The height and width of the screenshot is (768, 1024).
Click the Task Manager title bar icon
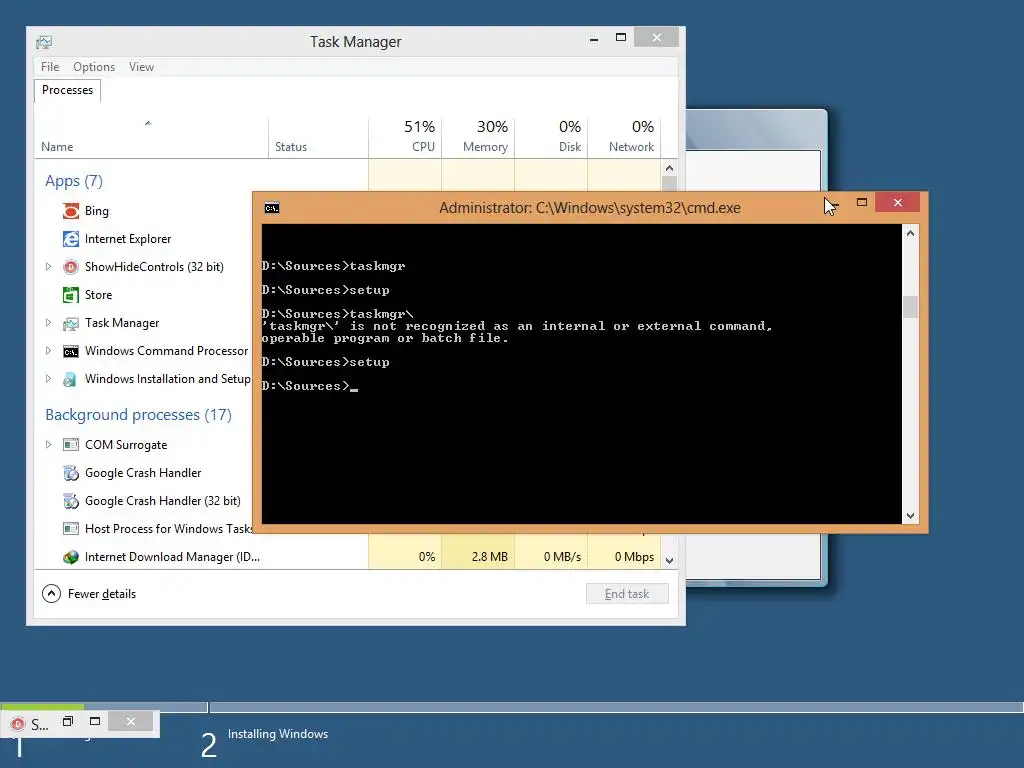[x=44, y=42]
